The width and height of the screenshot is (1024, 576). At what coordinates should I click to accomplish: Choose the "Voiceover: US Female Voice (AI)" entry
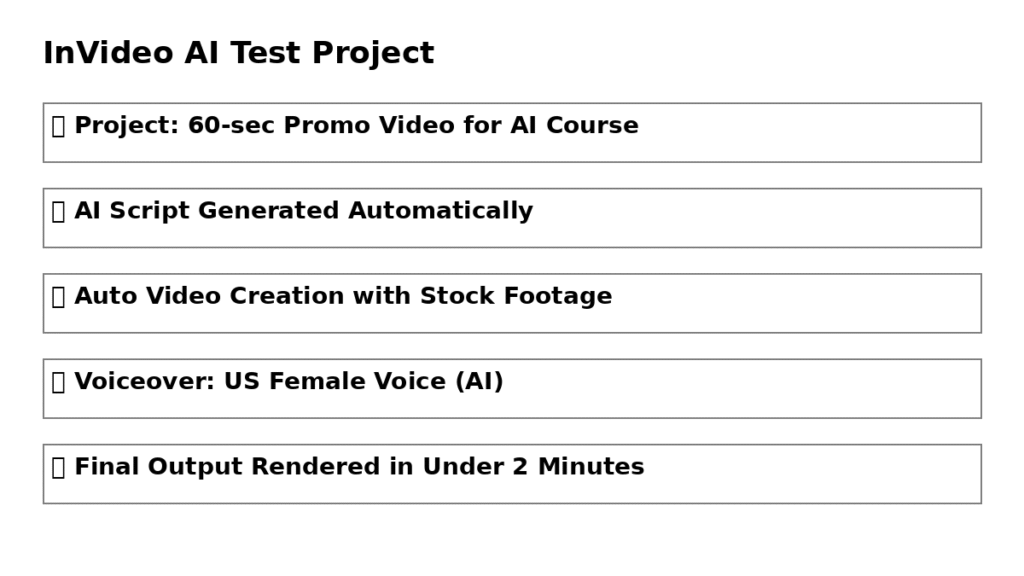tap(289, 382)
